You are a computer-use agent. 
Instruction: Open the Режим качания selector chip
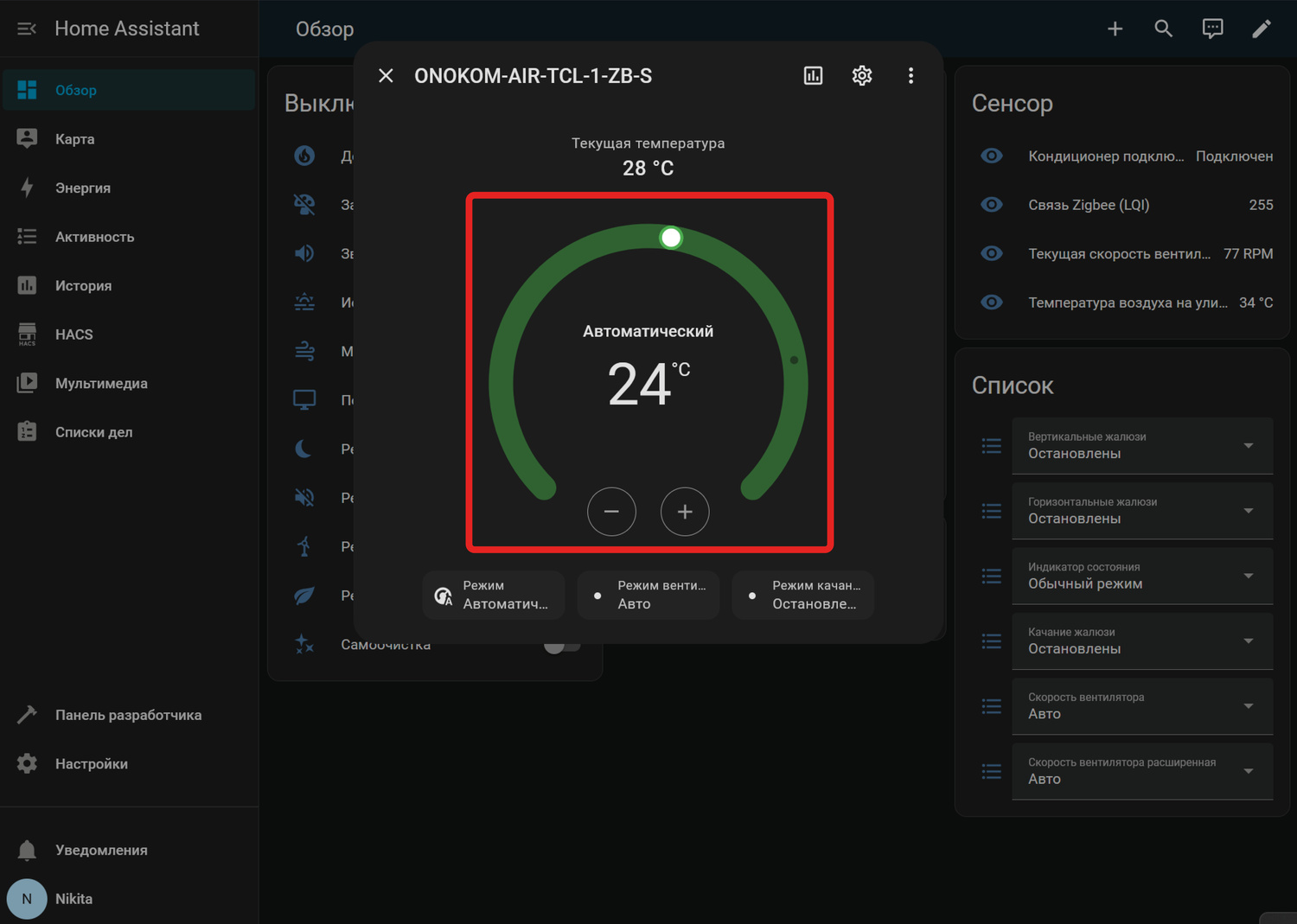click(803, 595)
